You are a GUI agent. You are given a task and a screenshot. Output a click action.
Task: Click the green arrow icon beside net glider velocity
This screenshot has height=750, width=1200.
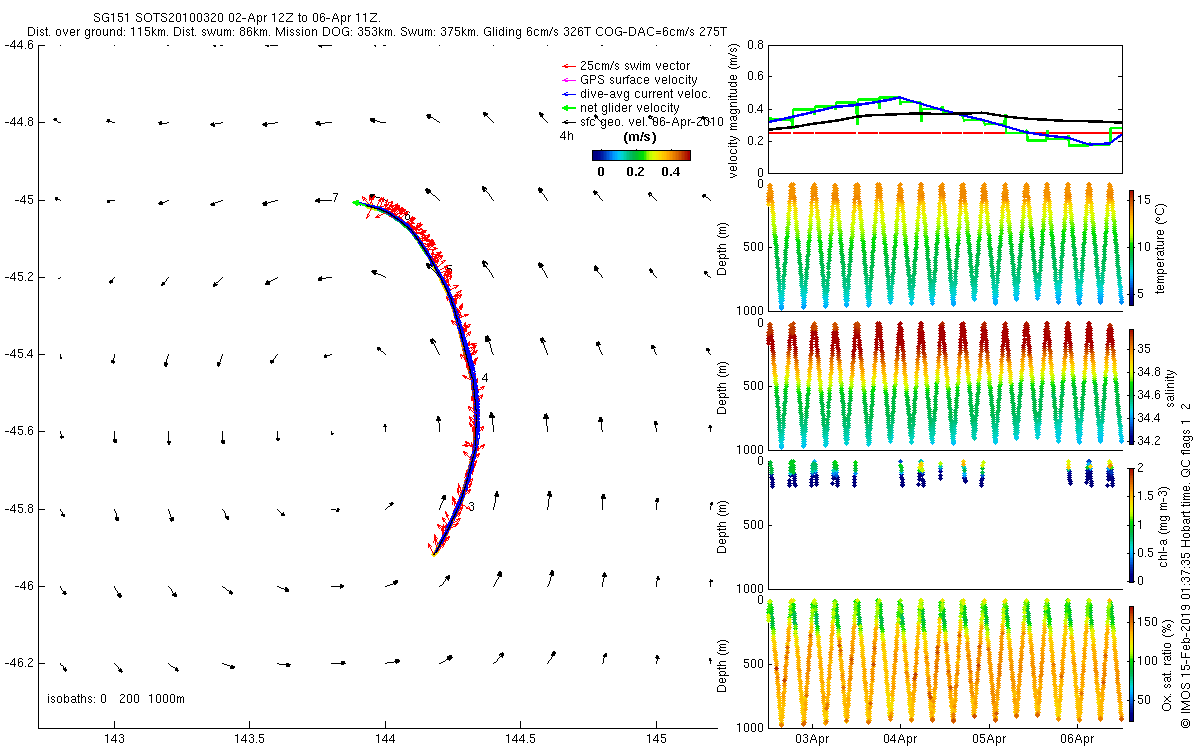[x=570, y=108]
